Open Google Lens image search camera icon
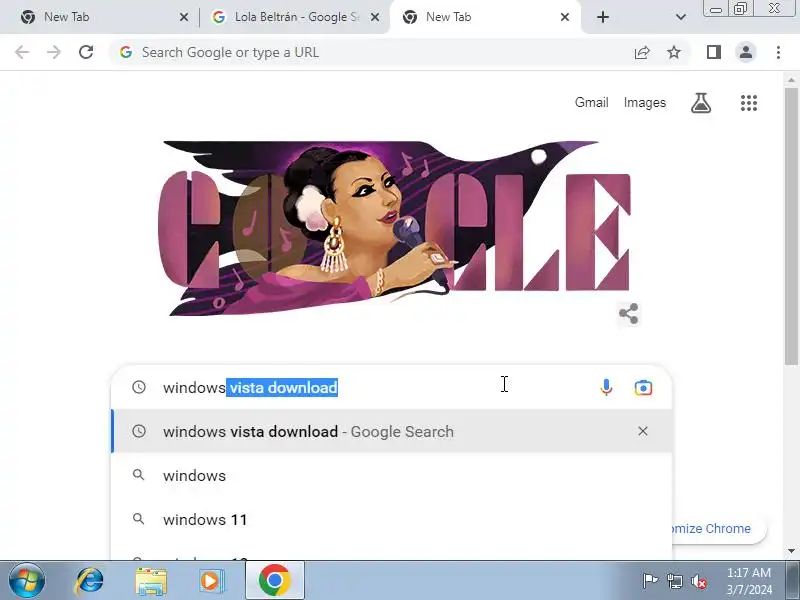This screenshot has height=600, width=800. tap(643, 388)
